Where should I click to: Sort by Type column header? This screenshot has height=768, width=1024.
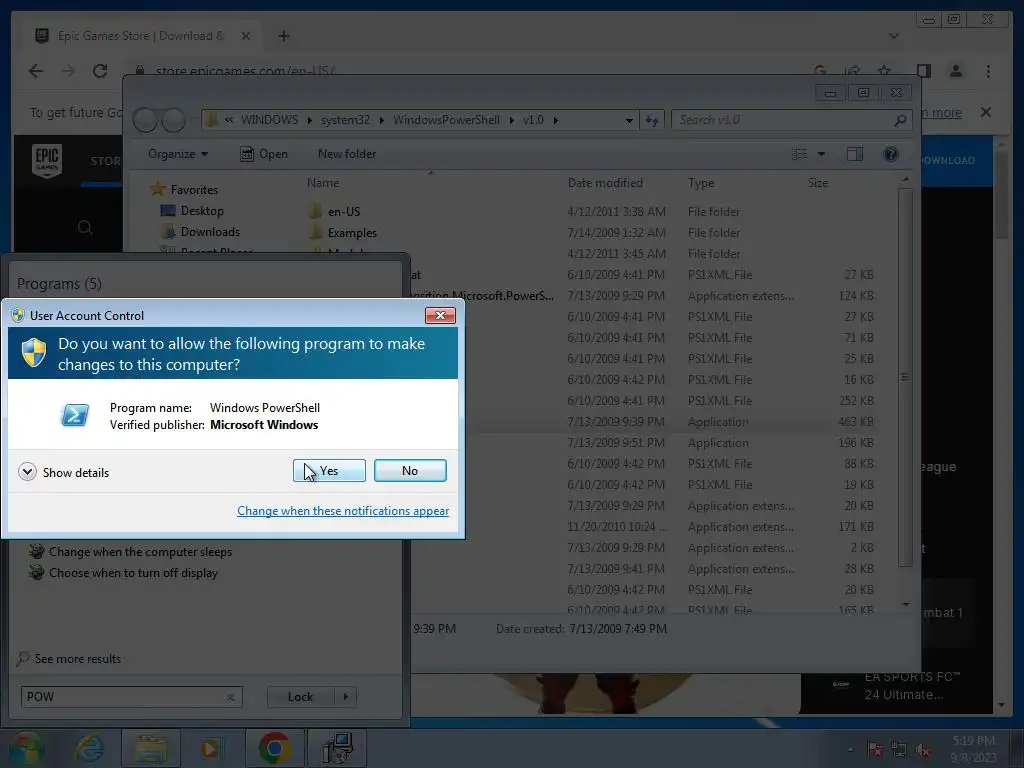coord(701,183)
